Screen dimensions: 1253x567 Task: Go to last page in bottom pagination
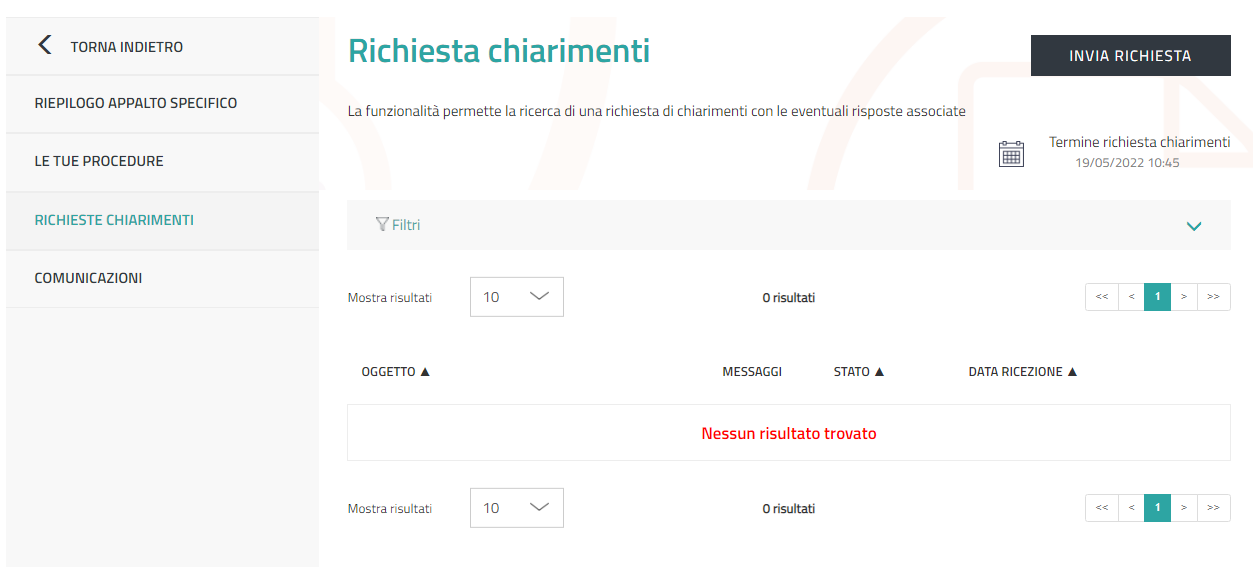coord(1213,508)
